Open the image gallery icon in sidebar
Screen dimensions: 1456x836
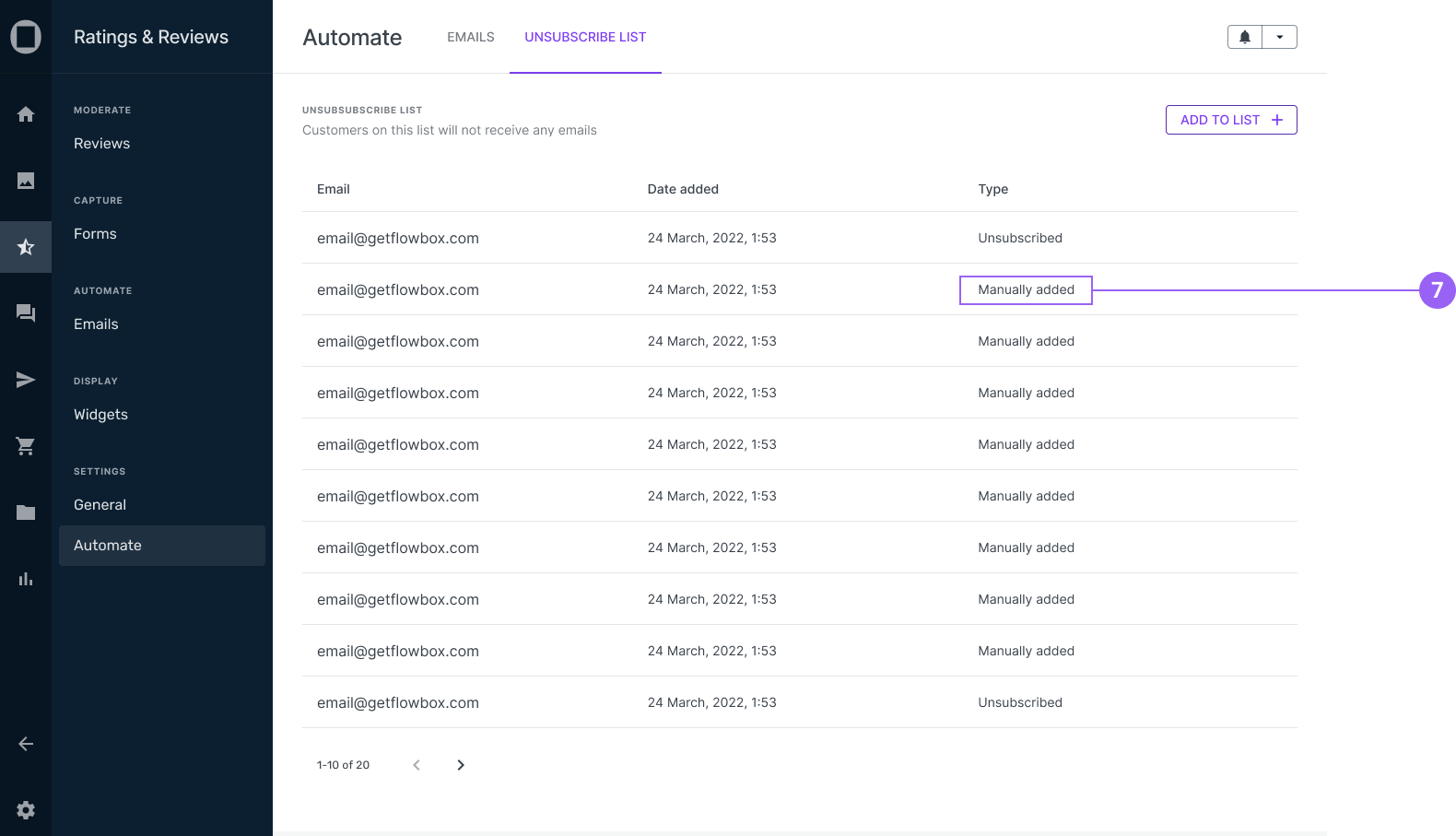click(x=26, y=181)
